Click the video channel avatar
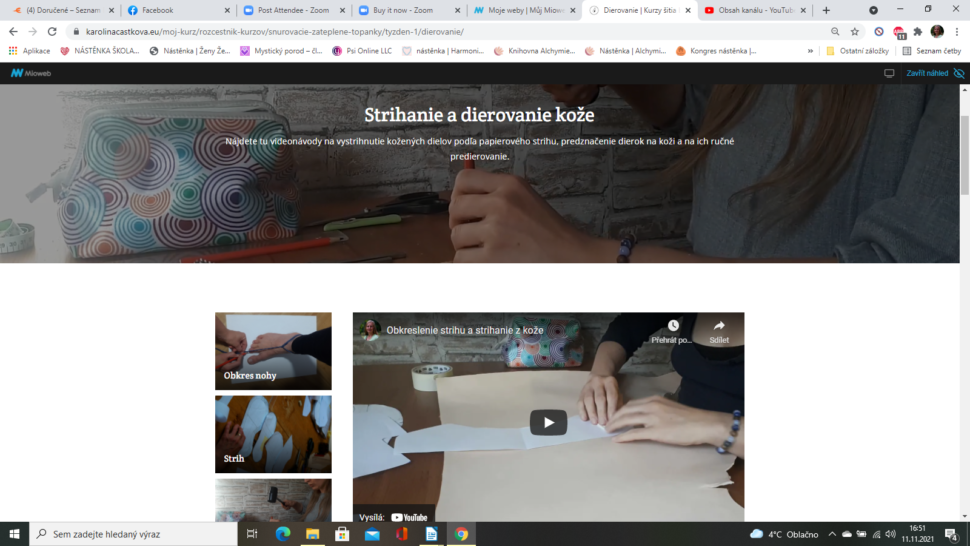Viewport: 970px width, 546px height. 370,330
